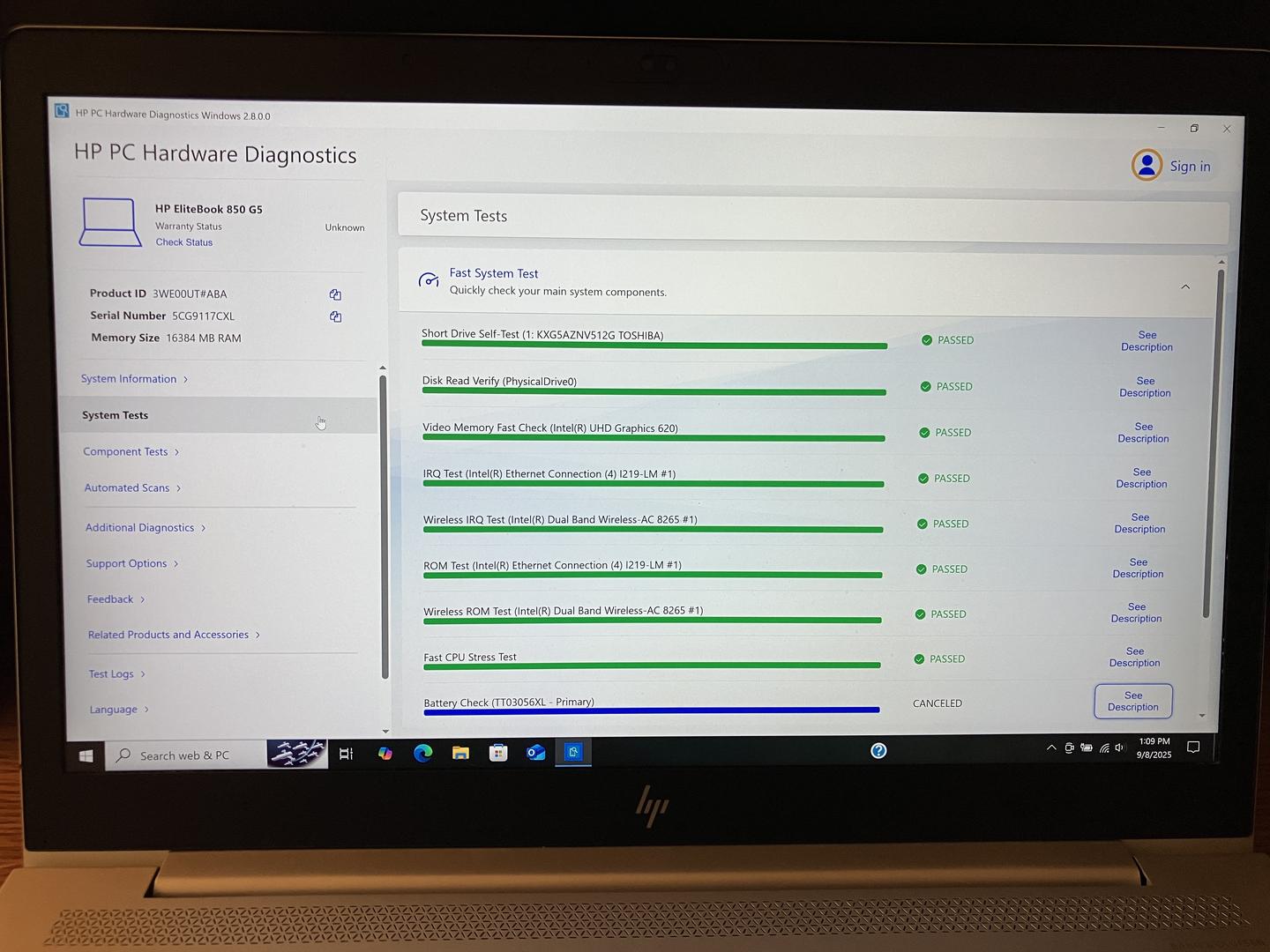
Task: Click the Fast CPU Stress Test progress bar
Action: pyautogui.click(x=652, y=666)
